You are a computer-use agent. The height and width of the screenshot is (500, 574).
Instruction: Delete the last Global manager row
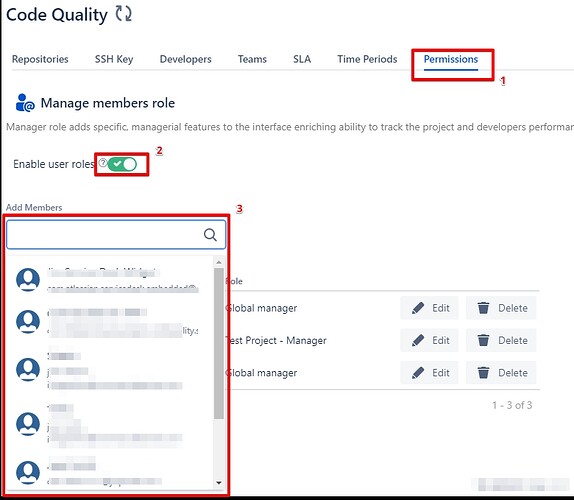(x=501, y=373)
